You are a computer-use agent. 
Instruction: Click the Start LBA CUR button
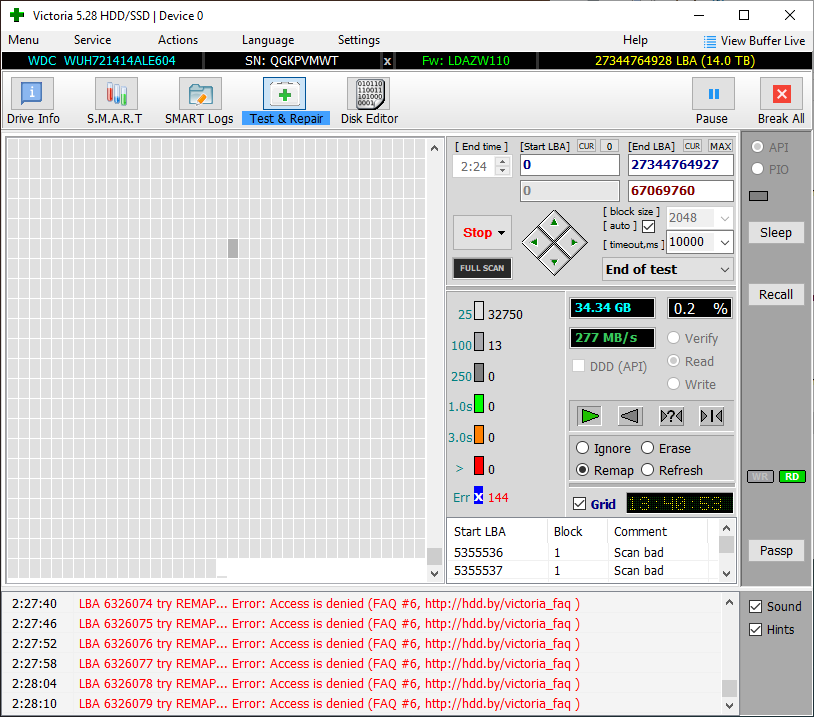coord(587,146)
